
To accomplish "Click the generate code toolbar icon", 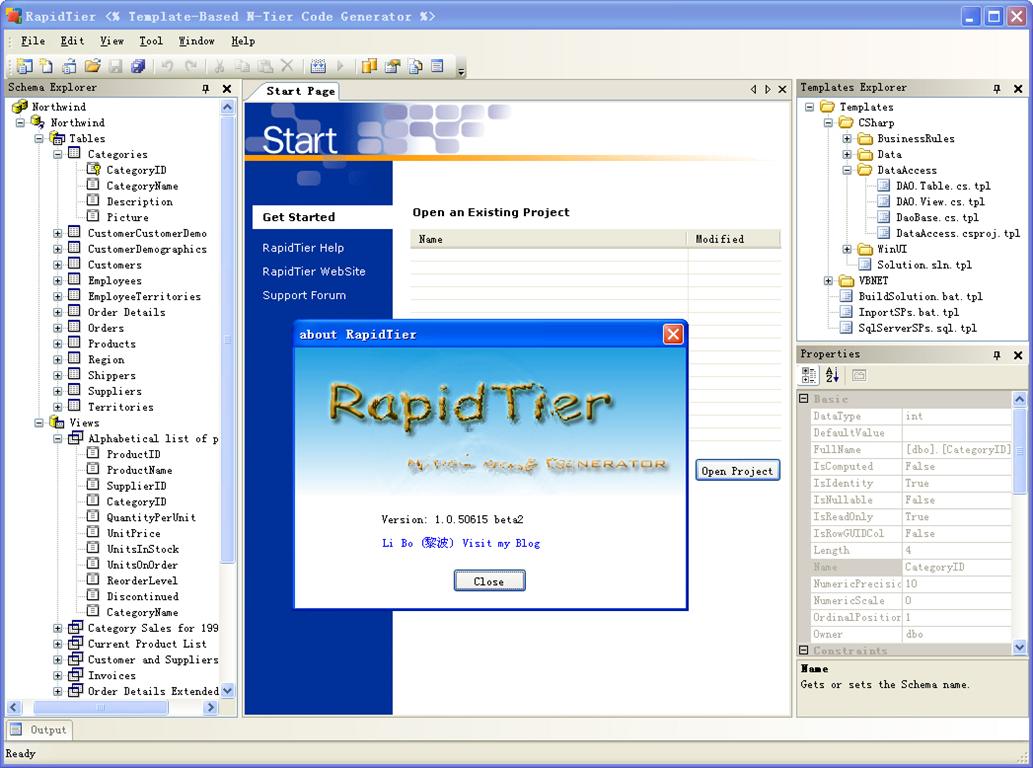I will click(x=318, y=66).
